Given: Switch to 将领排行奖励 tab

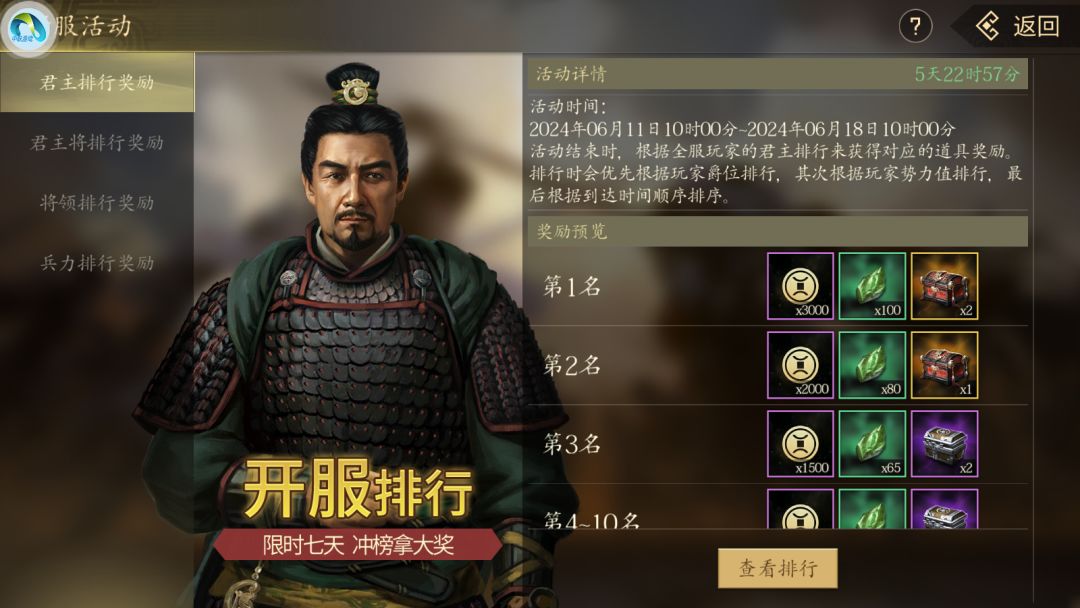Looking at the screenshot, I should [x=96, y=202].
